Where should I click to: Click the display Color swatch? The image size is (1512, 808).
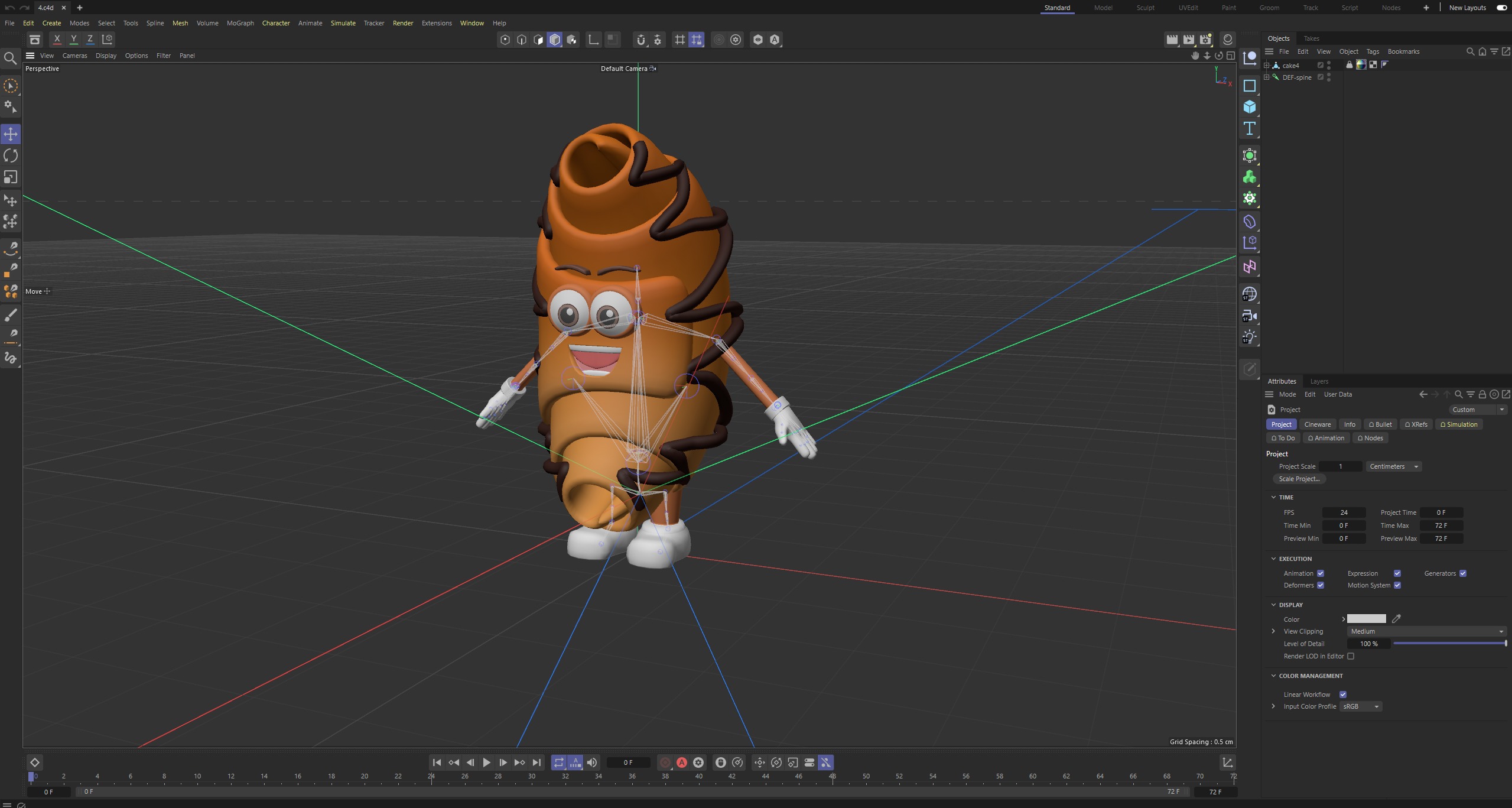click(1366, 619)
